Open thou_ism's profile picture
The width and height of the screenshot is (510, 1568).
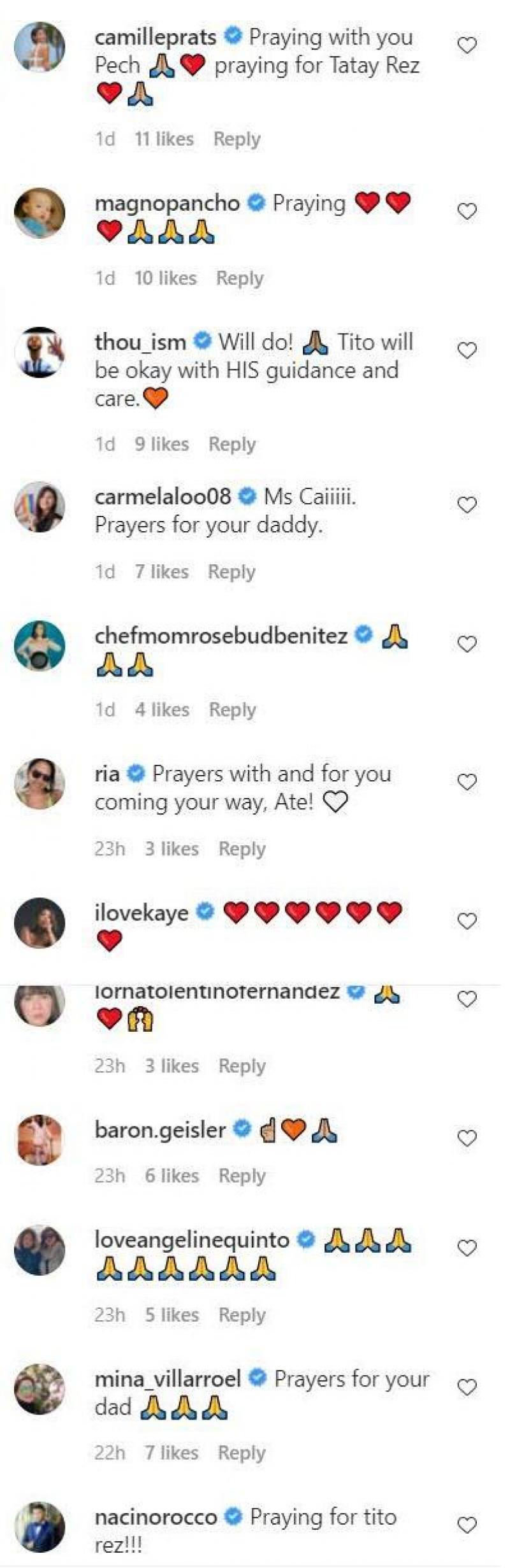pos(40,352)
